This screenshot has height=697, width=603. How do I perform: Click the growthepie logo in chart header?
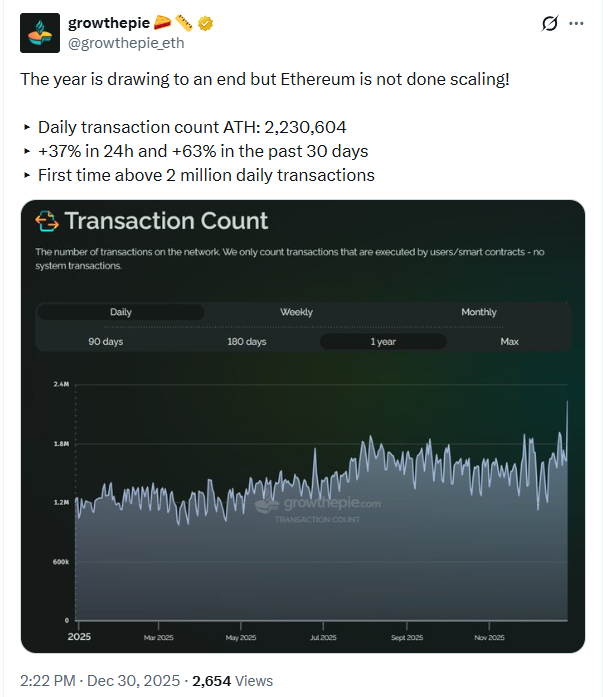click(x=47, y=221)
